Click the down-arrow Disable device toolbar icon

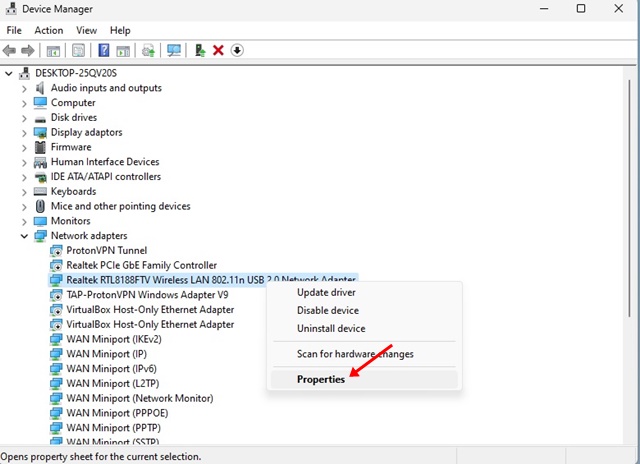pyautogui.click(x=237, y=51)
